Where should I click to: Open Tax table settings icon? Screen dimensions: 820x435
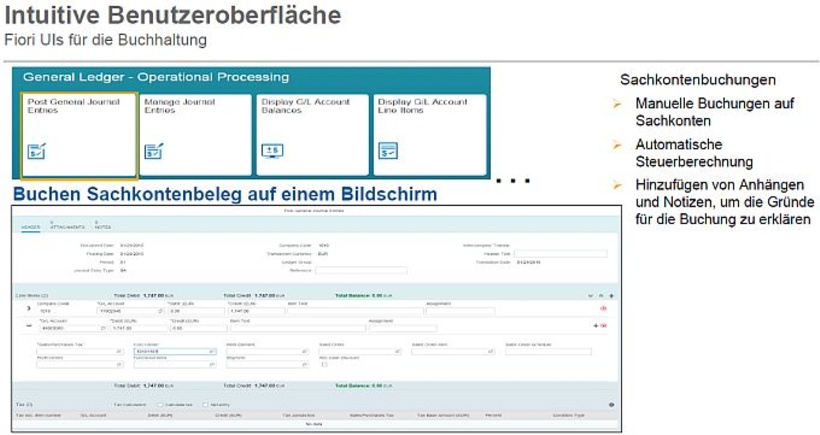pos(611,405)
